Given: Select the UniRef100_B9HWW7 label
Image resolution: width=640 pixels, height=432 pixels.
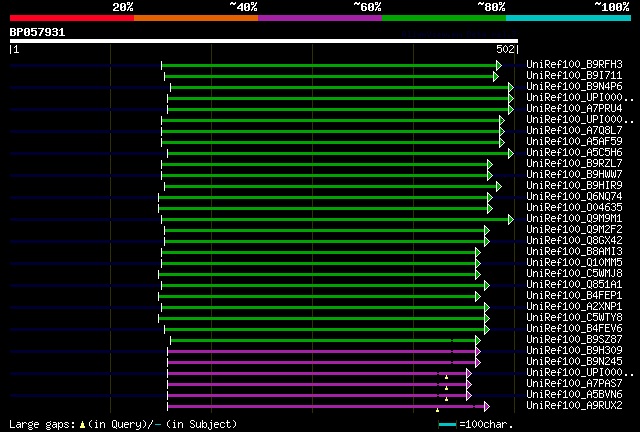Looking at the screenshot, I should (x=574, y=174).
